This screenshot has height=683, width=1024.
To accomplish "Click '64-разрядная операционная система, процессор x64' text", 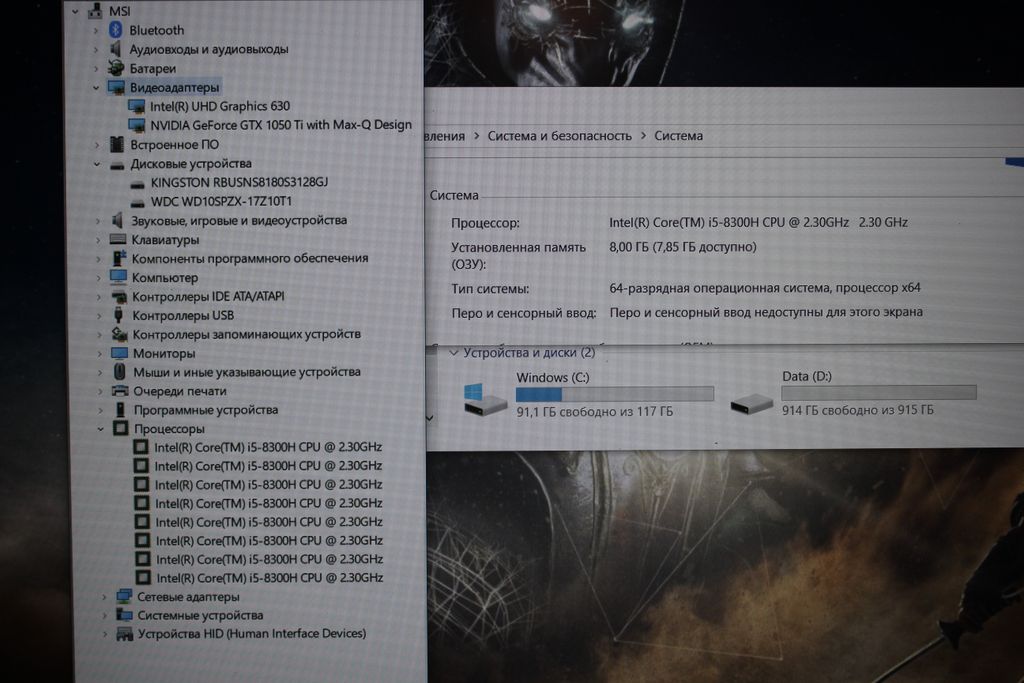I will click(765, 288).
